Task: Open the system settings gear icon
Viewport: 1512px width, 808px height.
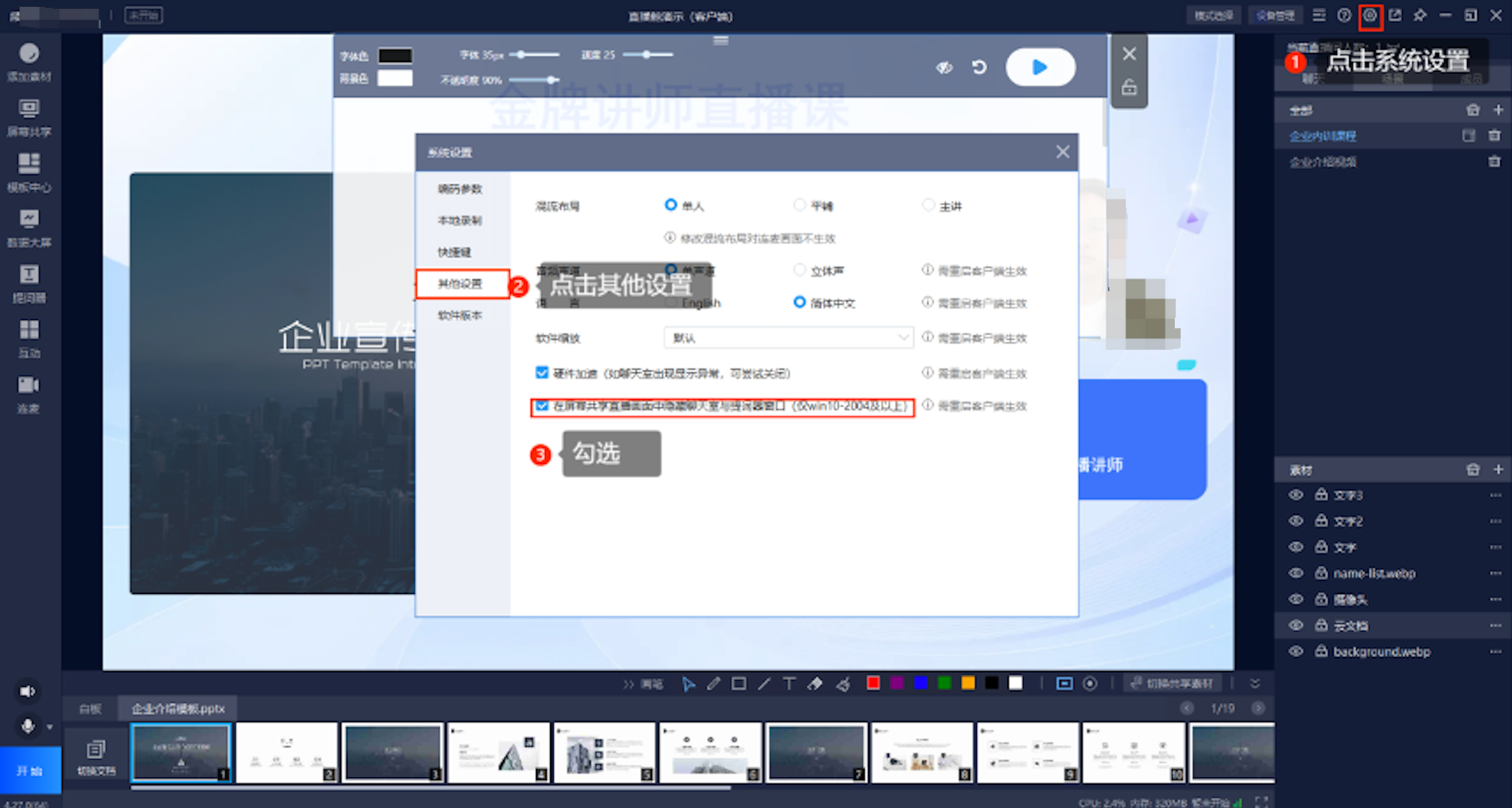Action: point(1370,15)
